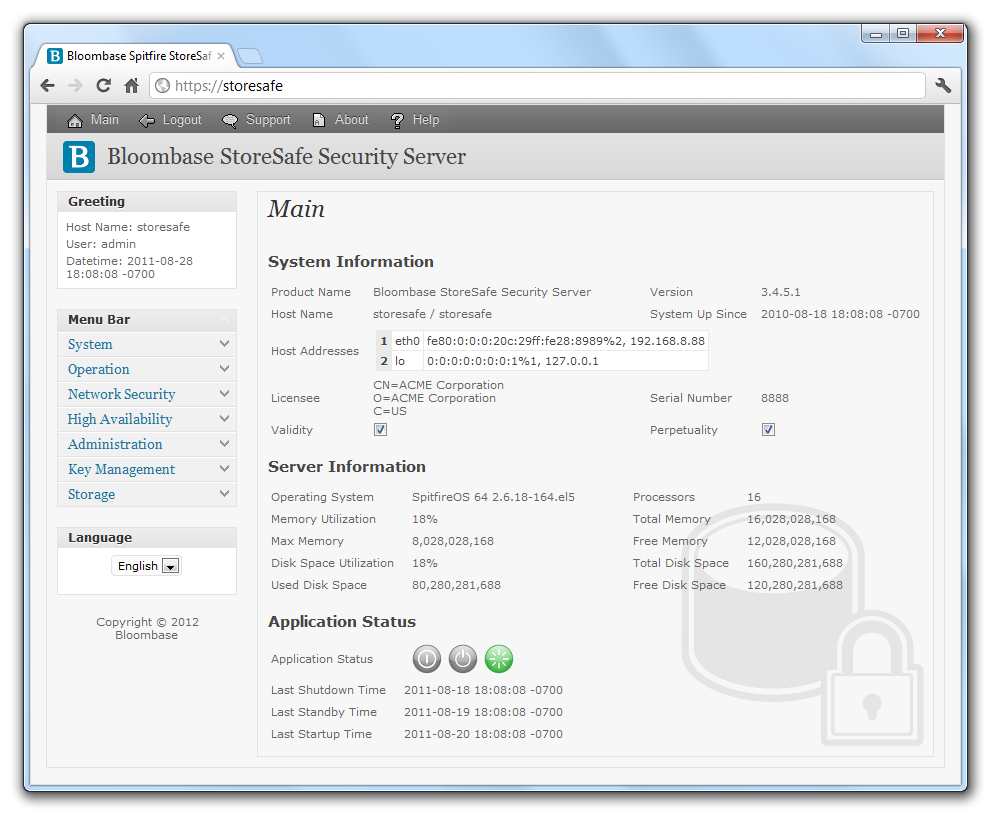Click the Processors value 16

pyautogui.click(x=754, y=497)
